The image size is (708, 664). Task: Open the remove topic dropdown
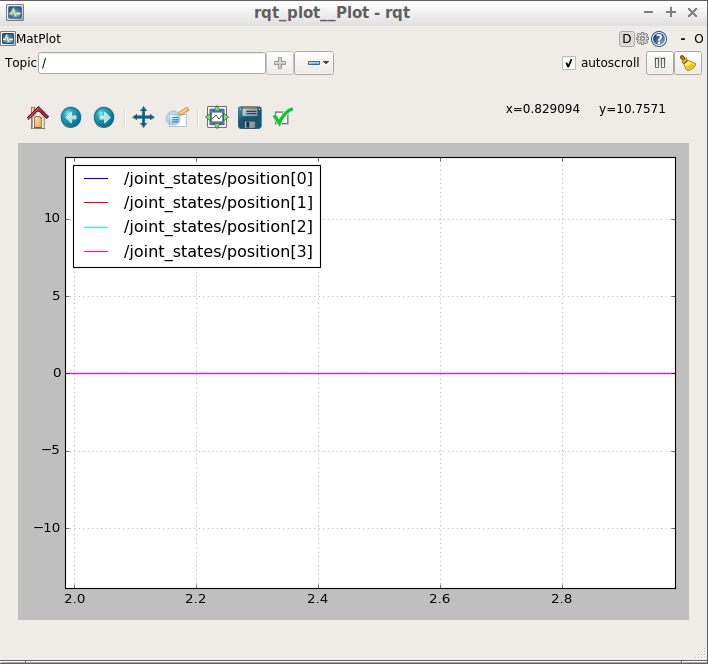coord(314,63)
